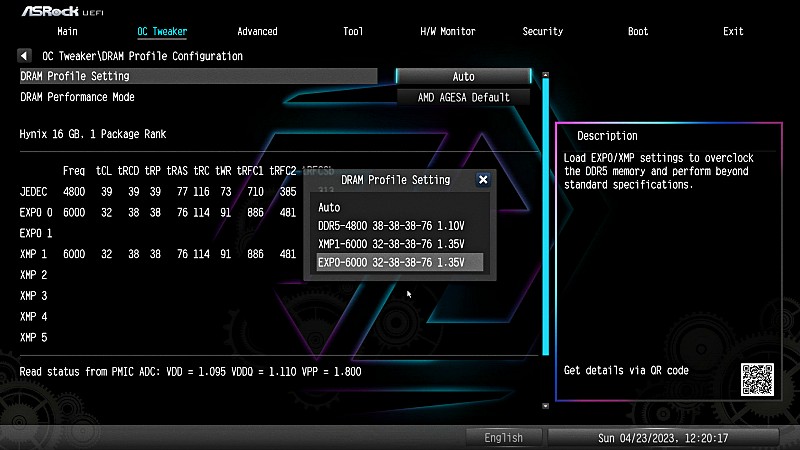The height and width of the screenshot is (450, 800).
Task: Close the DRAM Profile Setting popup
Action: 483,180
